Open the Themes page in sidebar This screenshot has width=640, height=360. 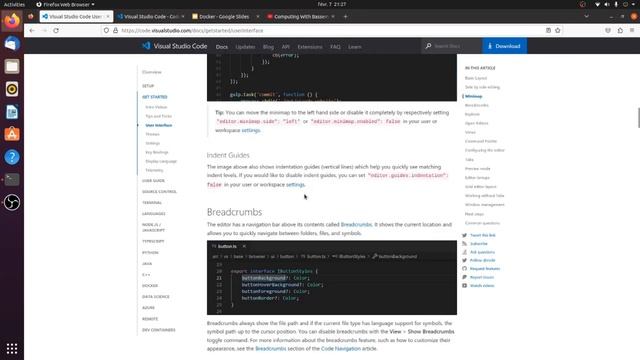tap(152, 134)
